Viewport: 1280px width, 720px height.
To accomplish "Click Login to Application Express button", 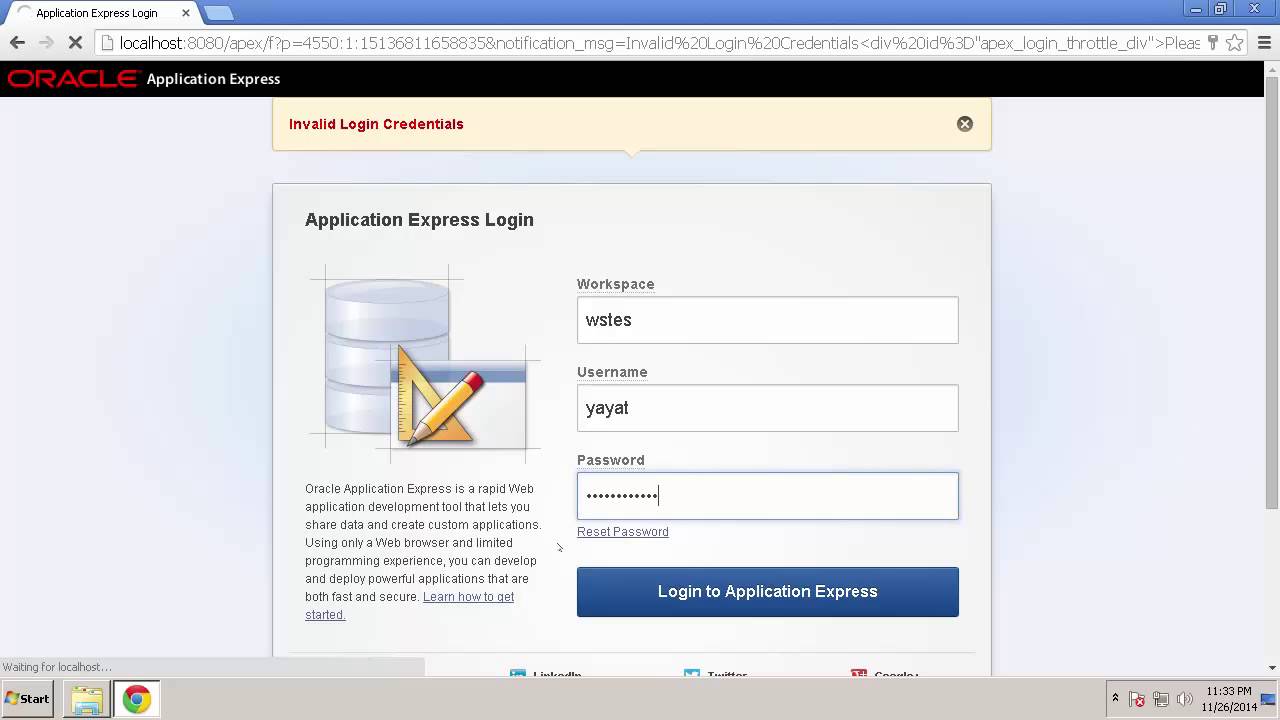I will 767,592.
